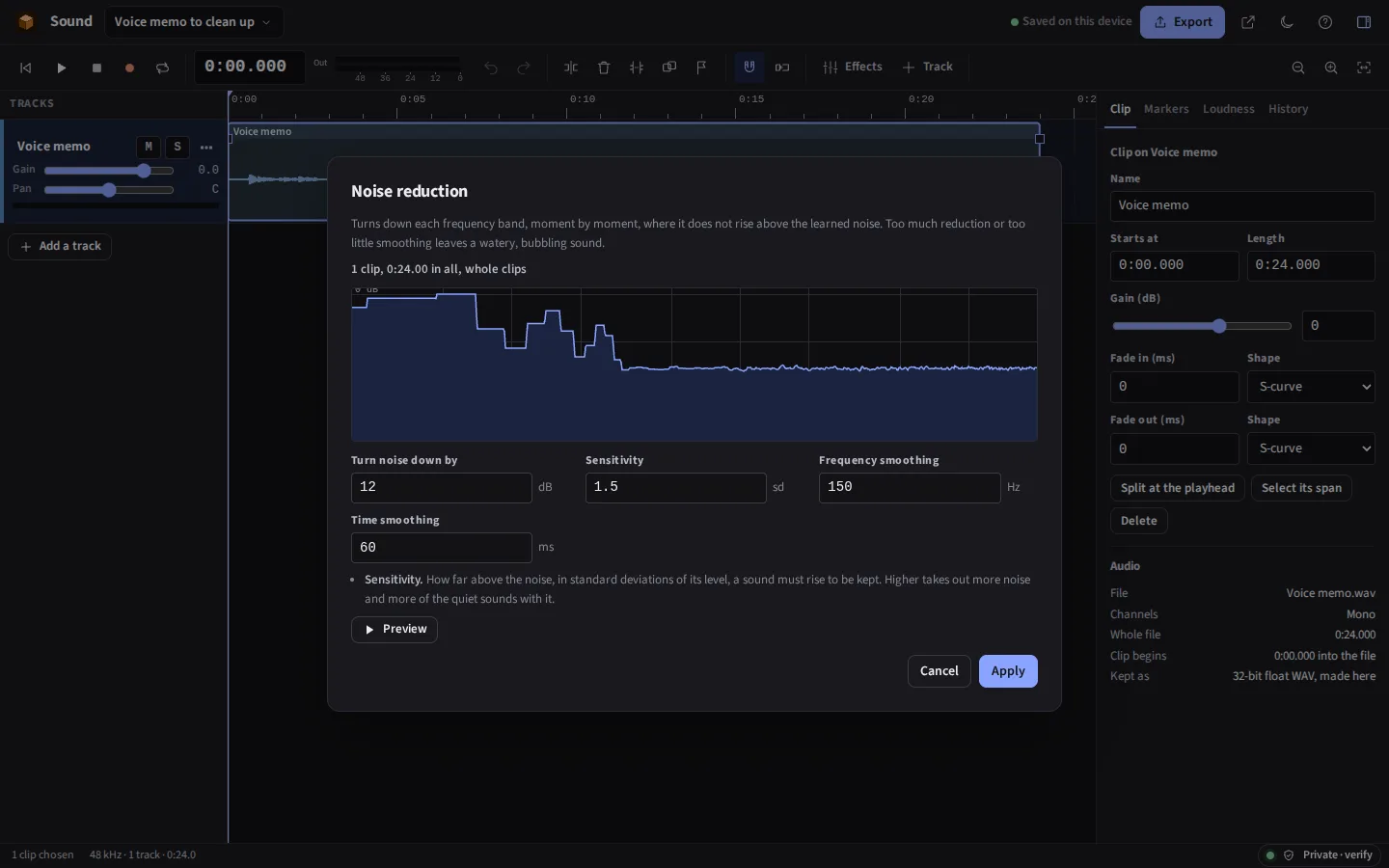1389x868 pixels.
Task: Solo the Voice memo track
Action: (x=177, y=147)
